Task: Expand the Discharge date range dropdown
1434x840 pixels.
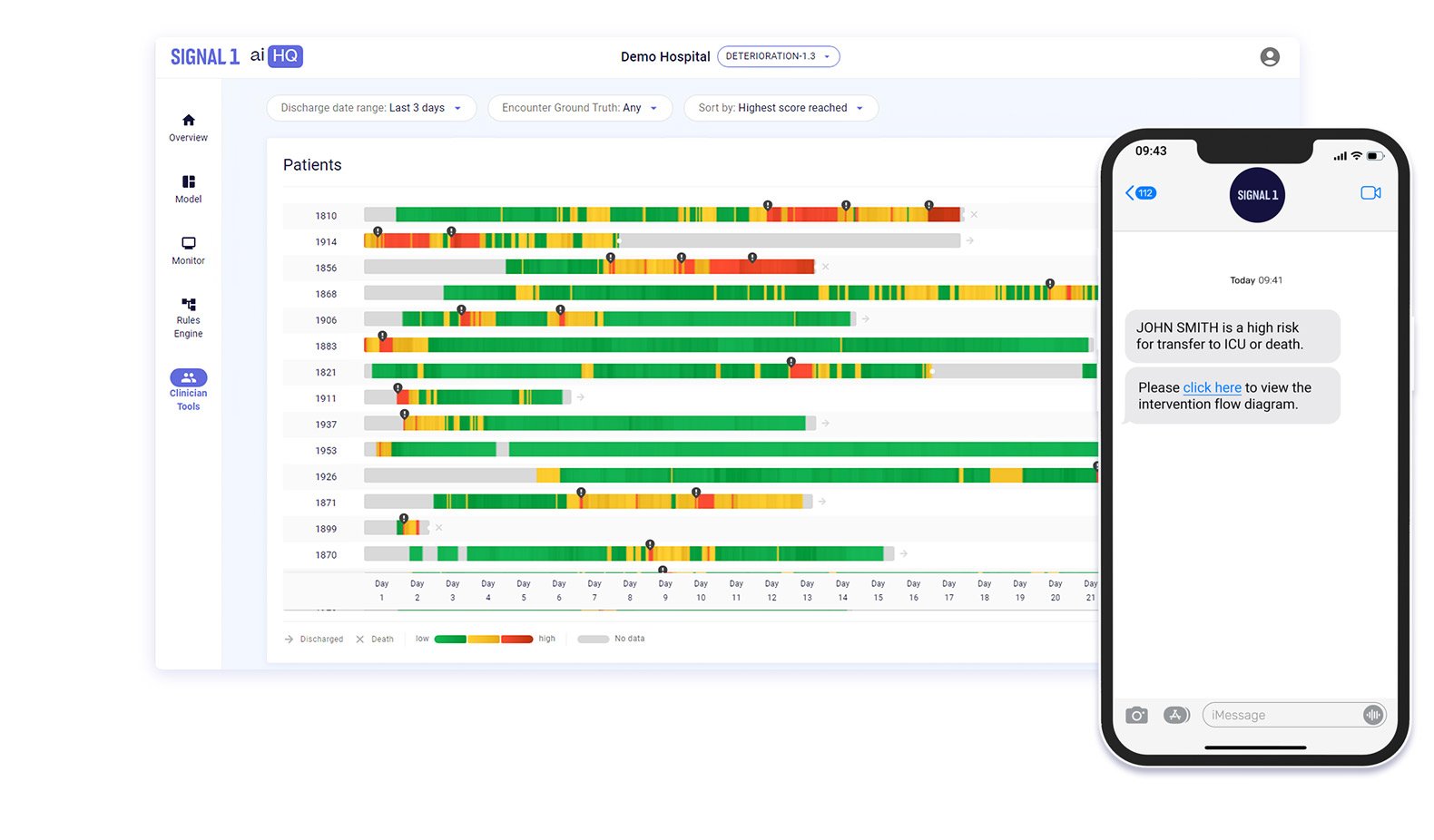Action: pyautogui.click(x=370, y=108)
